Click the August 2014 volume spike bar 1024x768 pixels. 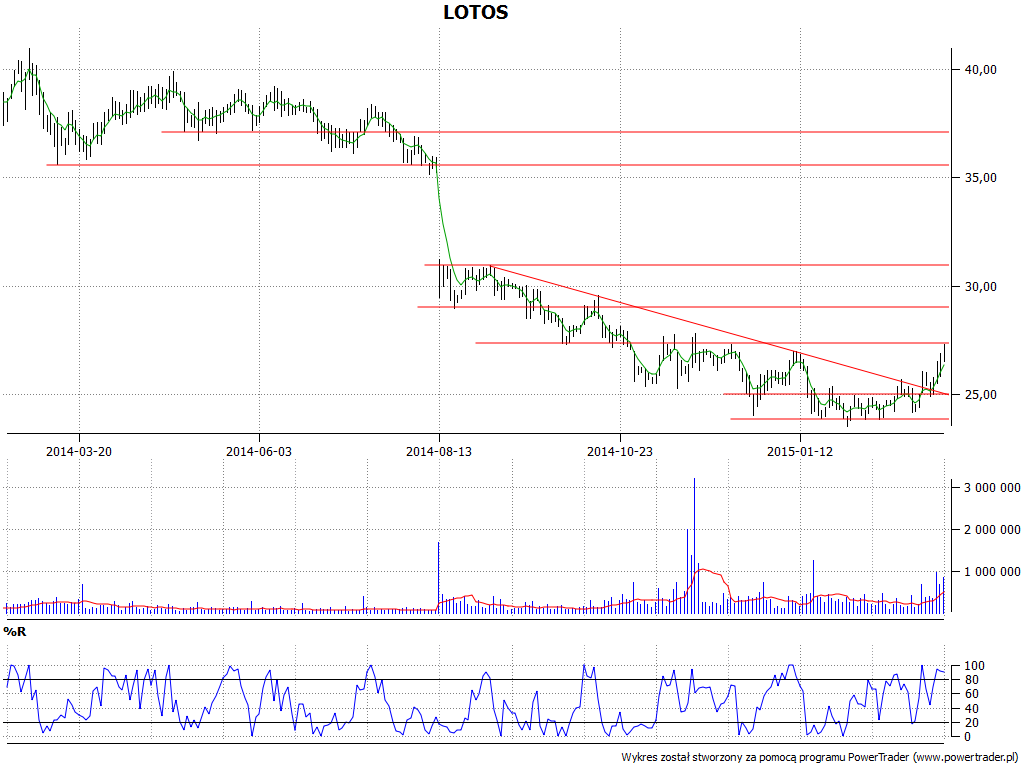tap(439, 577)
